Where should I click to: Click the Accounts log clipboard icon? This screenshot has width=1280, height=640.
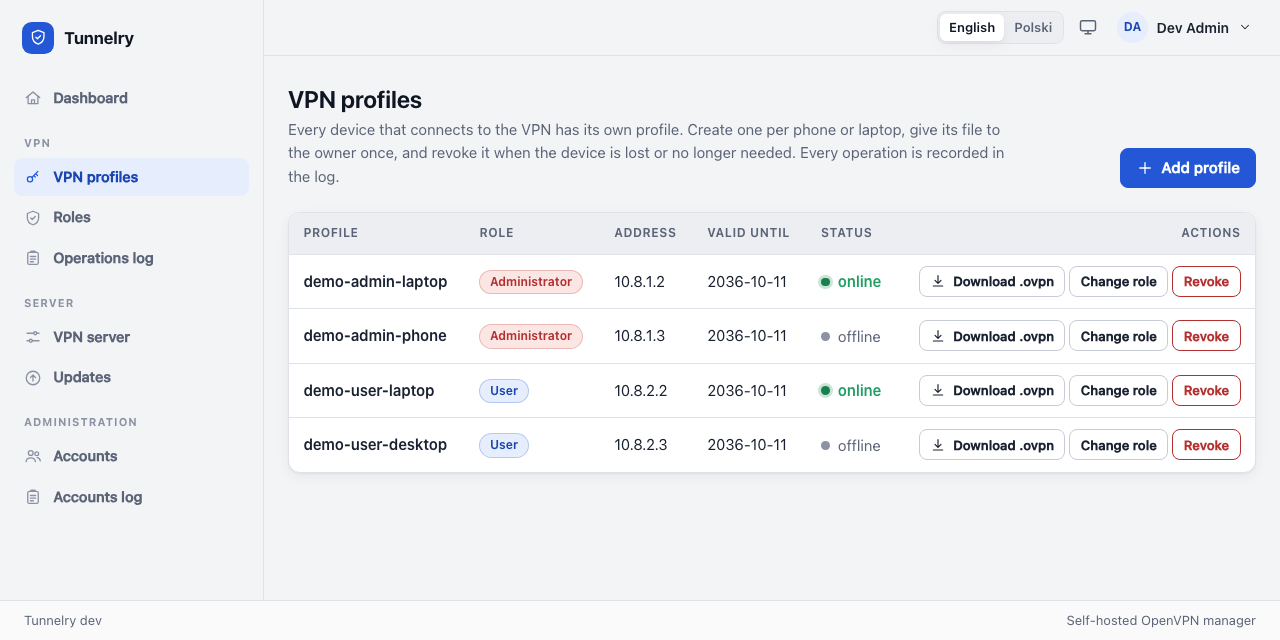(33, 497)
